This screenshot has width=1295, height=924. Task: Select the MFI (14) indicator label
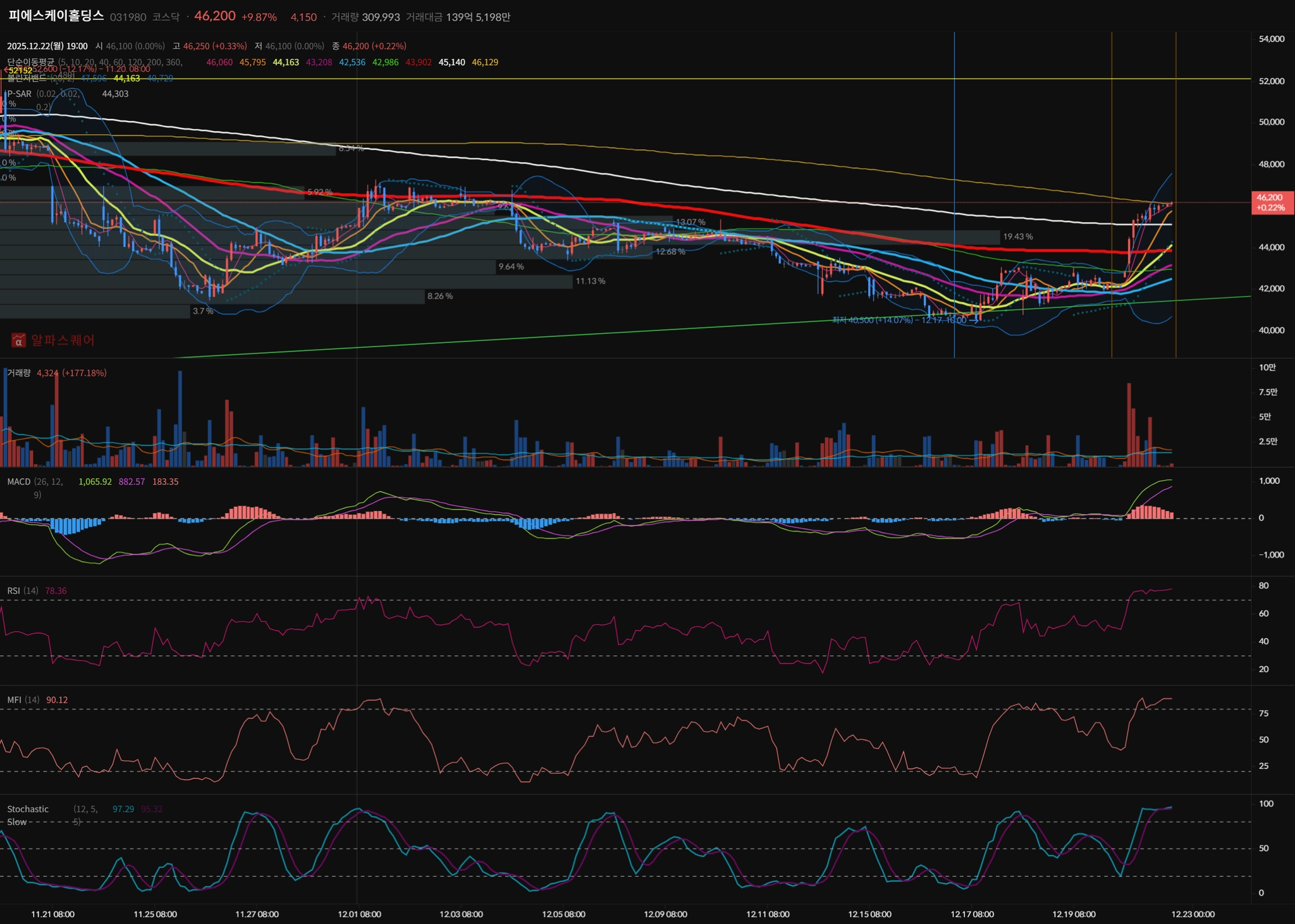pos(23,700)
